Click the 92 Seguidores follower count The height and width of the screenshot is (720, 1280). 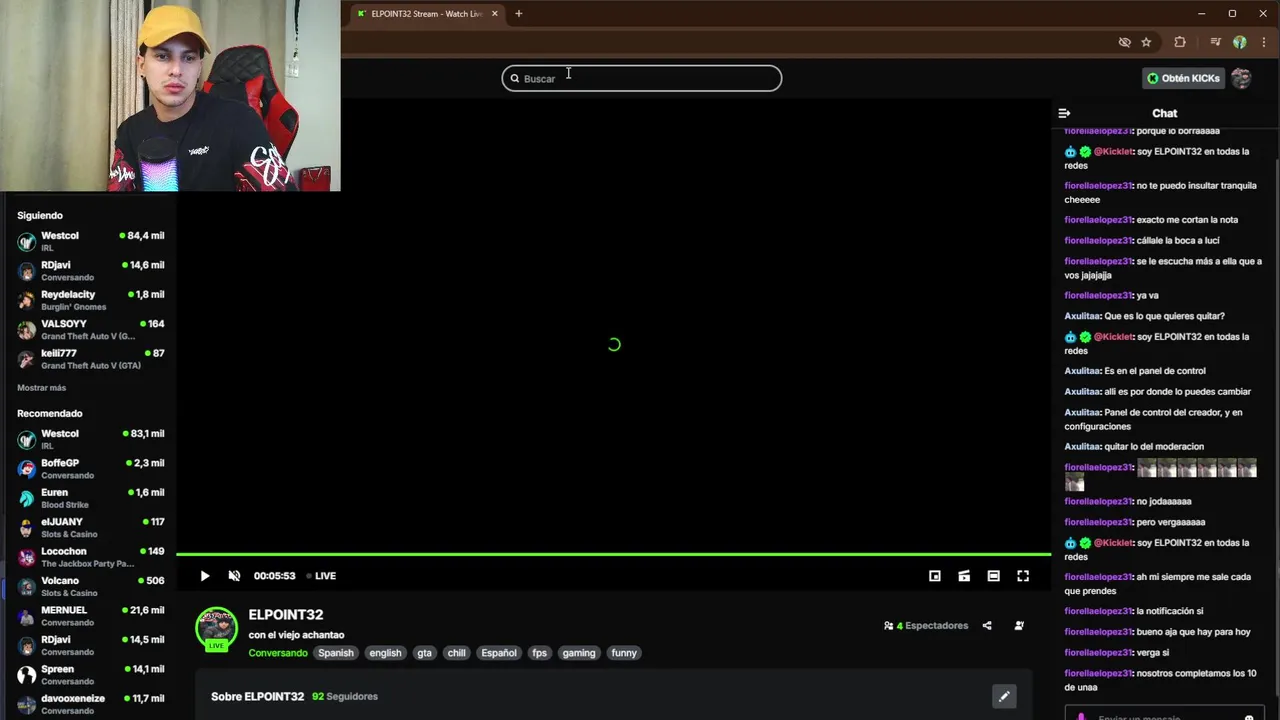tap(345, 696)
